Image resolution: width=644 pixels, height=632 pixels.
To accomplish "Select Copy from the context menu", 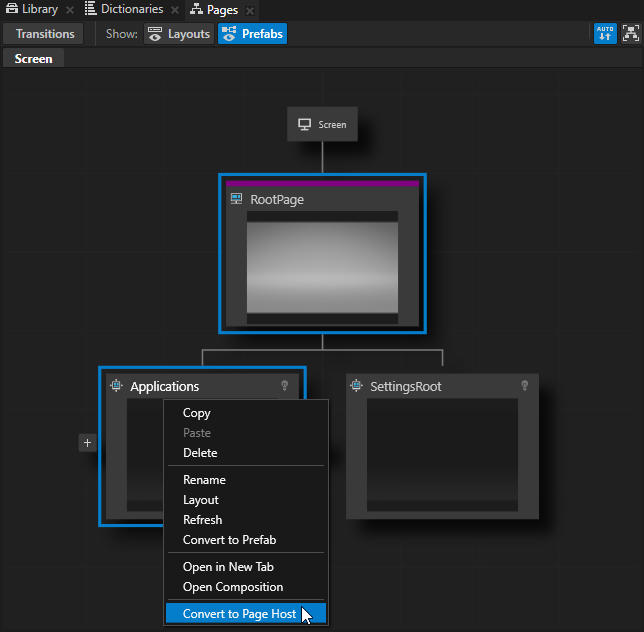I will point(197,413).
